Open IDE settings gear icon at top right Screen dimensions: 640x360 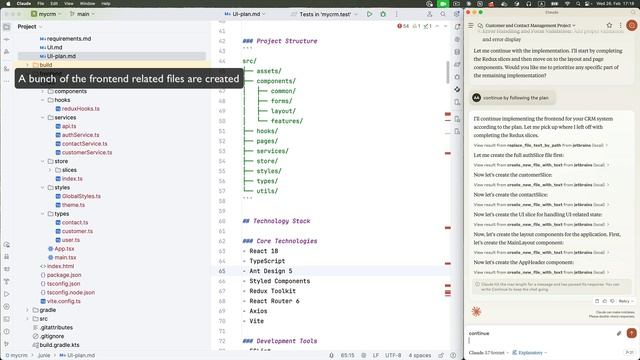click(456, 14)
